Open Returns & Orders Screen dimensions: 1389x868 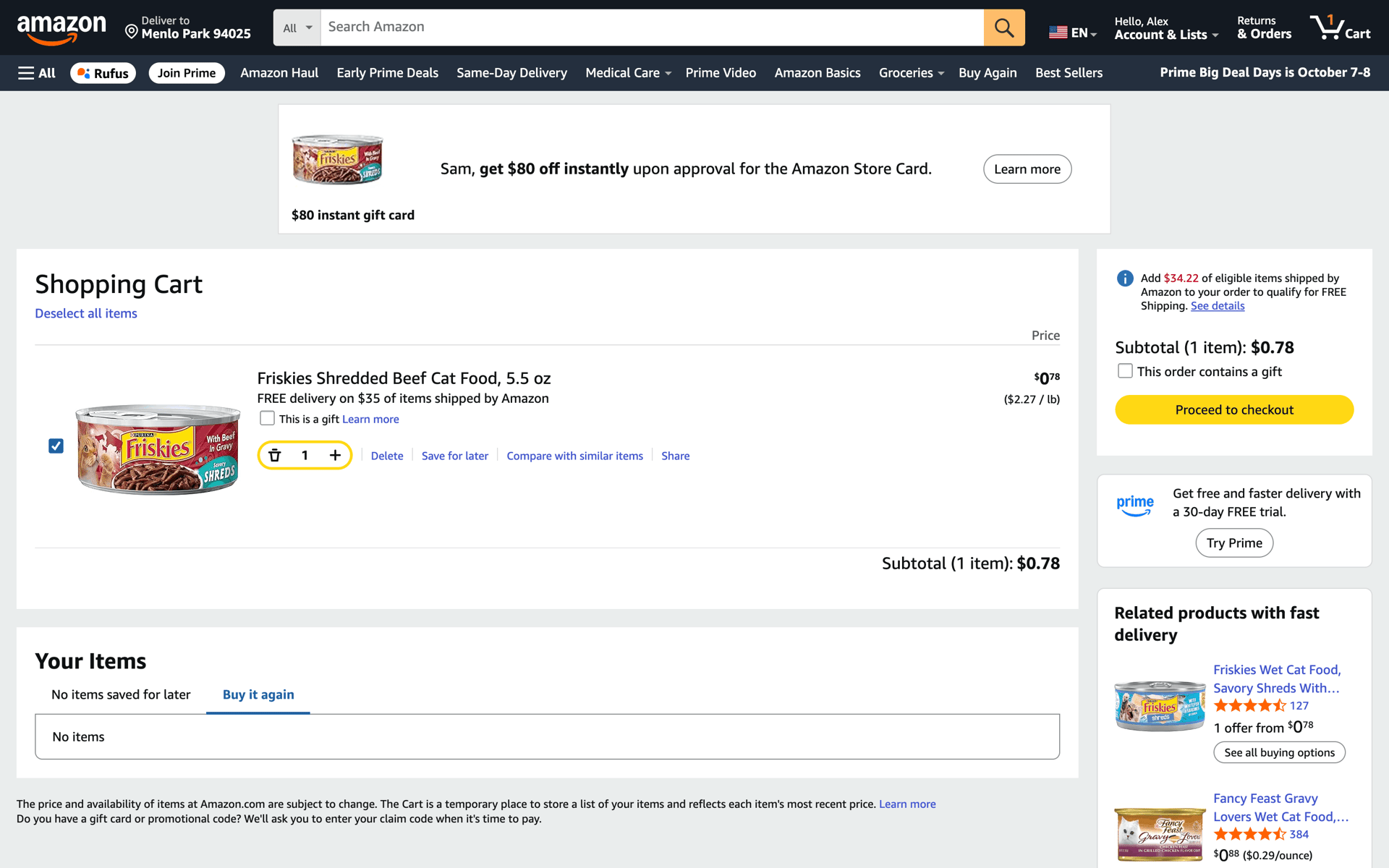pyautogui.click(x=1264, y=27)
